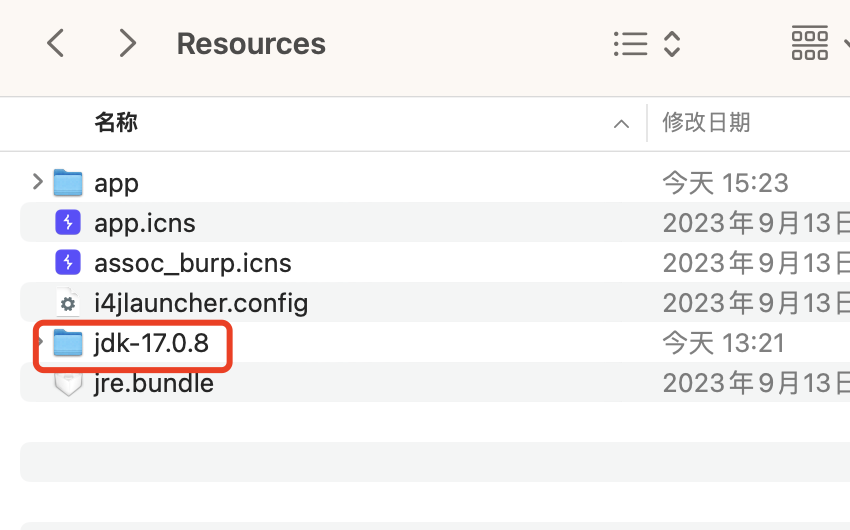Click the Resources window title
The height and width of the screenshot is (530, 850).
251,44
